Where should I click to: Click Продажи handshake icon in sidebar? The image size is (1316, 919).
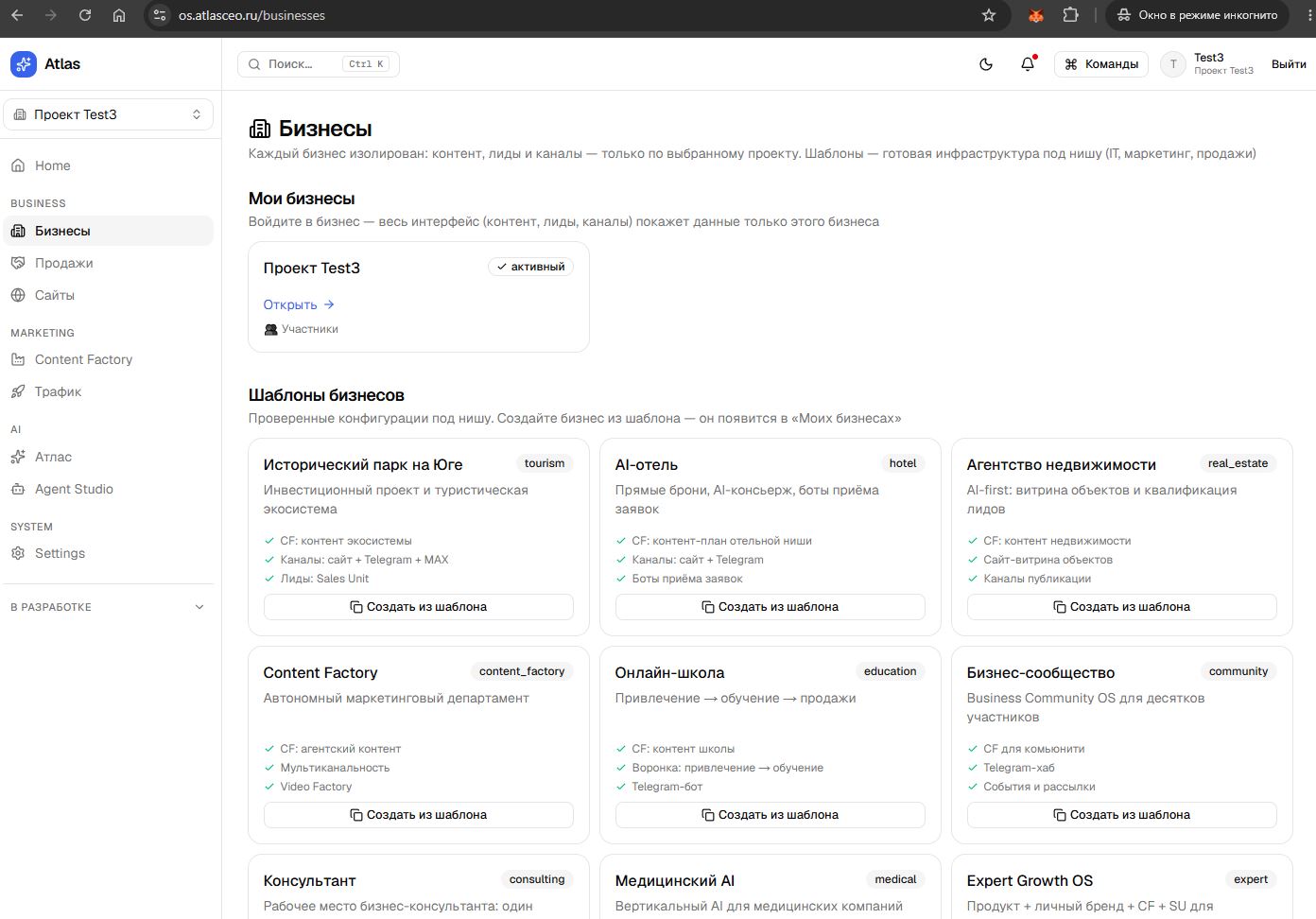click(18, 263)
